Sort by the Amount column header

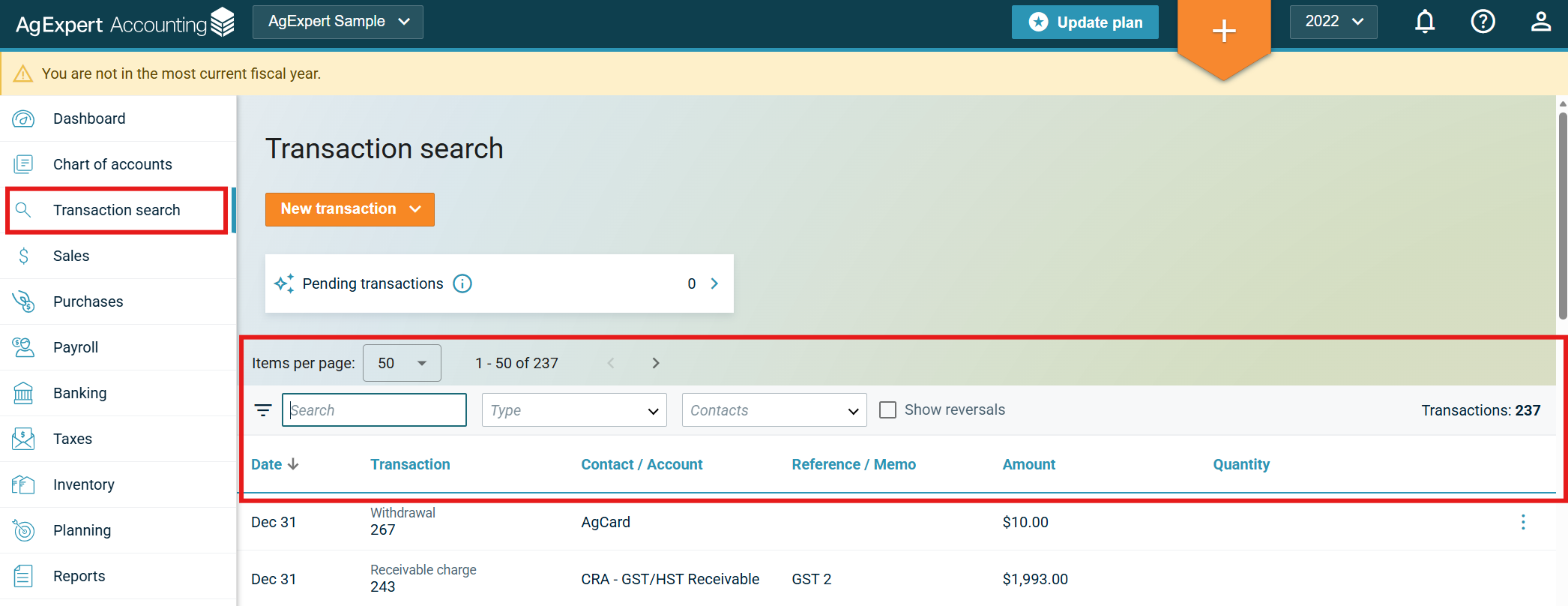(x=1028, y=464)
